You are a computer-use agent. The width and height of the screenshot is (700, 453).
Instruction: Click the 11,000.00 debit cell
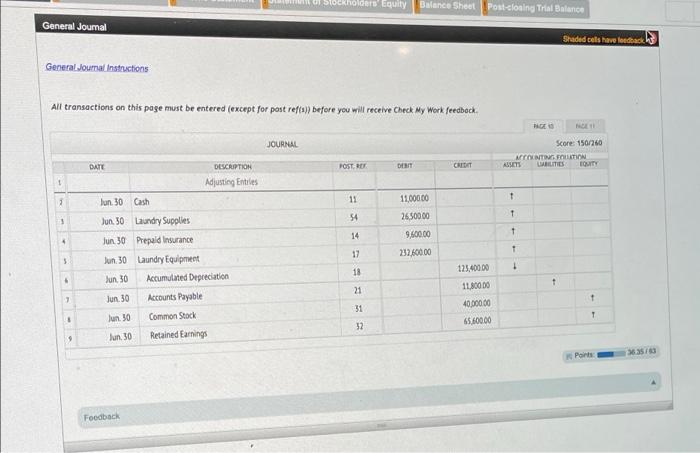click(405, 198)
